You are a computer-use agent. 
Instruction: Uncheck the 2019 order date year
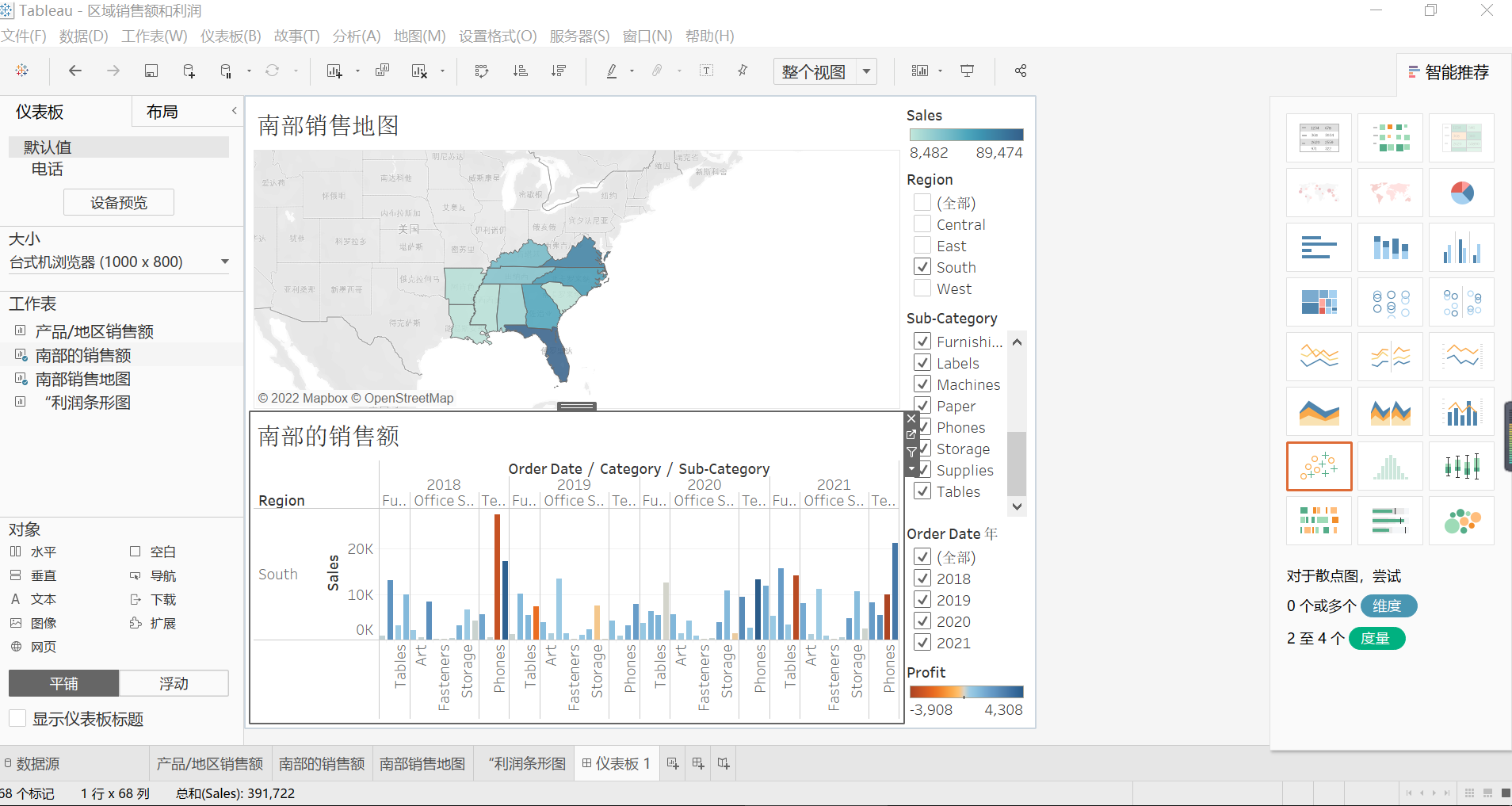(922, 600)
